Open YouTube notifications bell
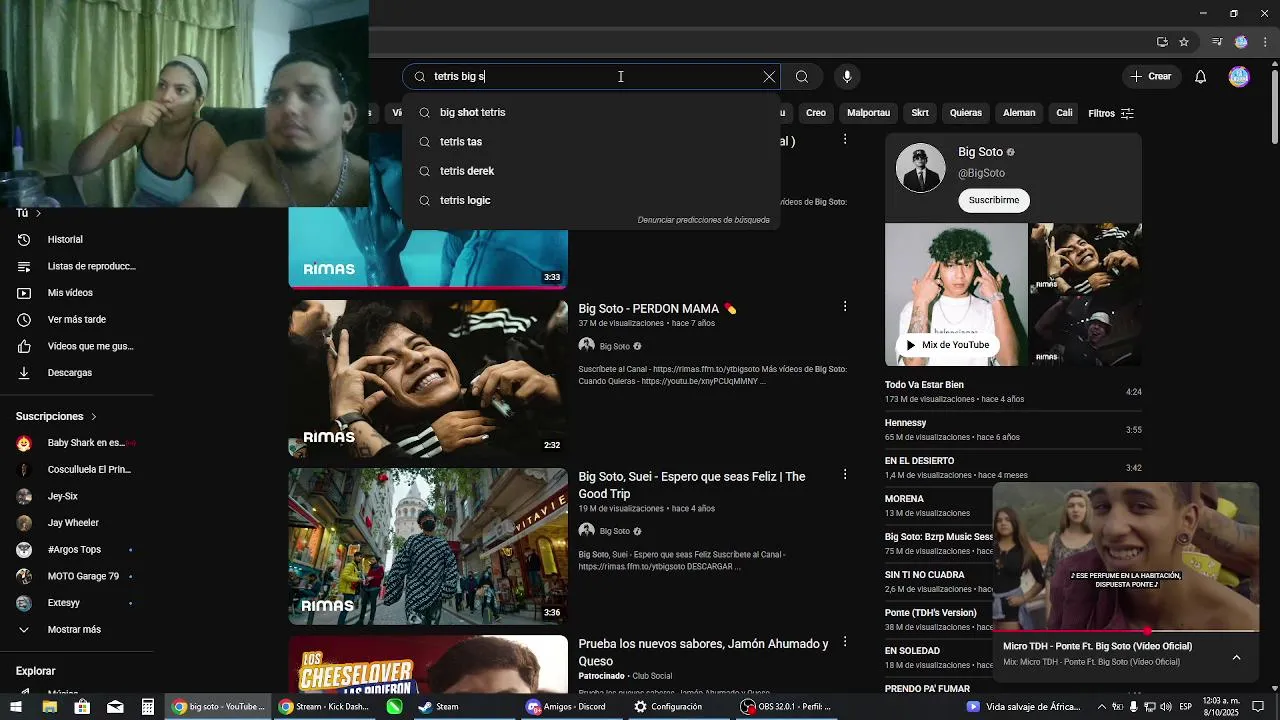1280x720 pixels. pyautogui.click(x=1201, y=76)
